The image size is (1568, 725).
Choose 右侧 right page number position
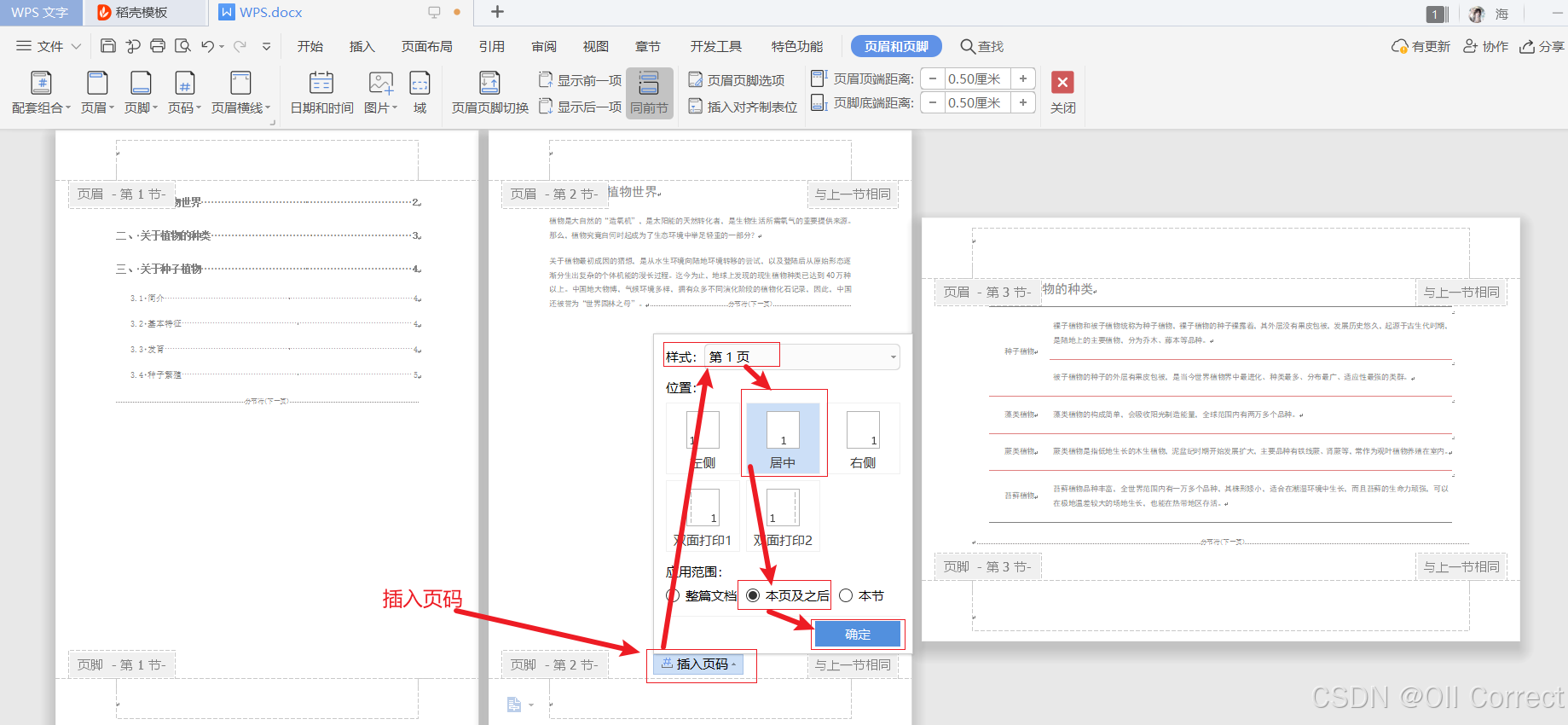pos(863,438)
